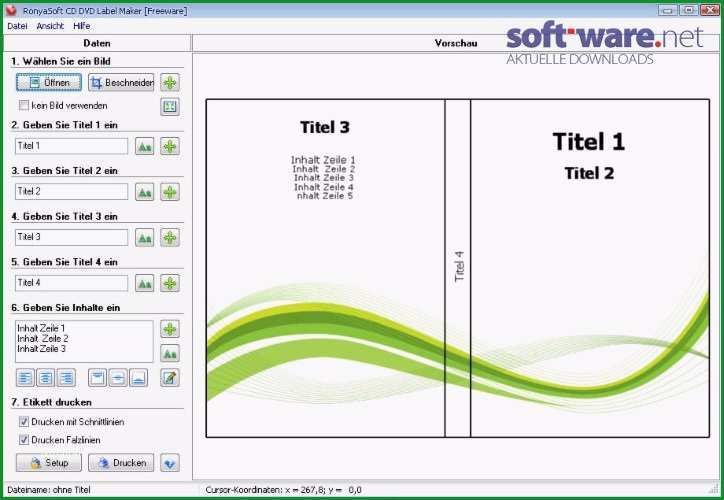Select Titel 1 text in preview
The width and height of the screenshot is (724, 500).
pos(589,141)
